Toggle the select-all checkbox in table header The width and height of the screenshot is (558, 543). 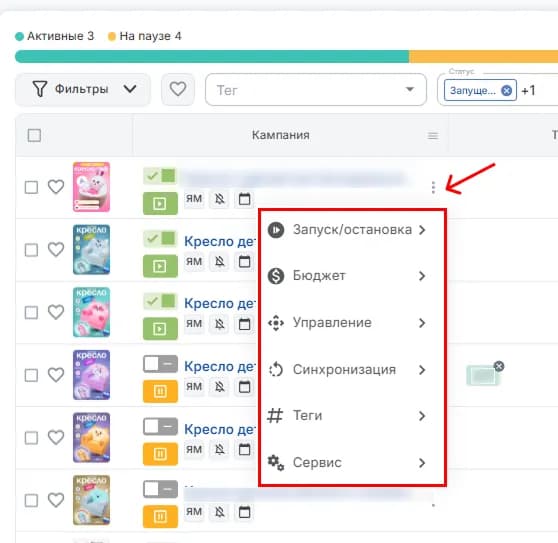point(34,135)
